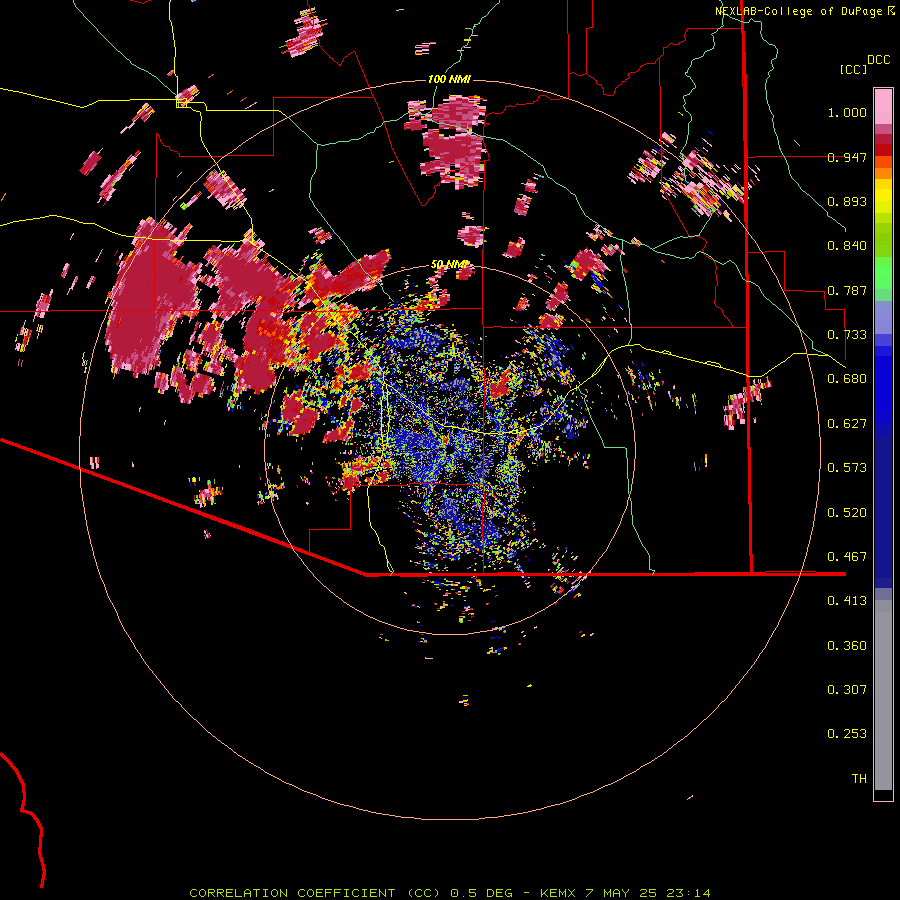Screen dimensions: 900x900
Task: Pick the bright green color bar segment
Action: [x=883, y=273]
